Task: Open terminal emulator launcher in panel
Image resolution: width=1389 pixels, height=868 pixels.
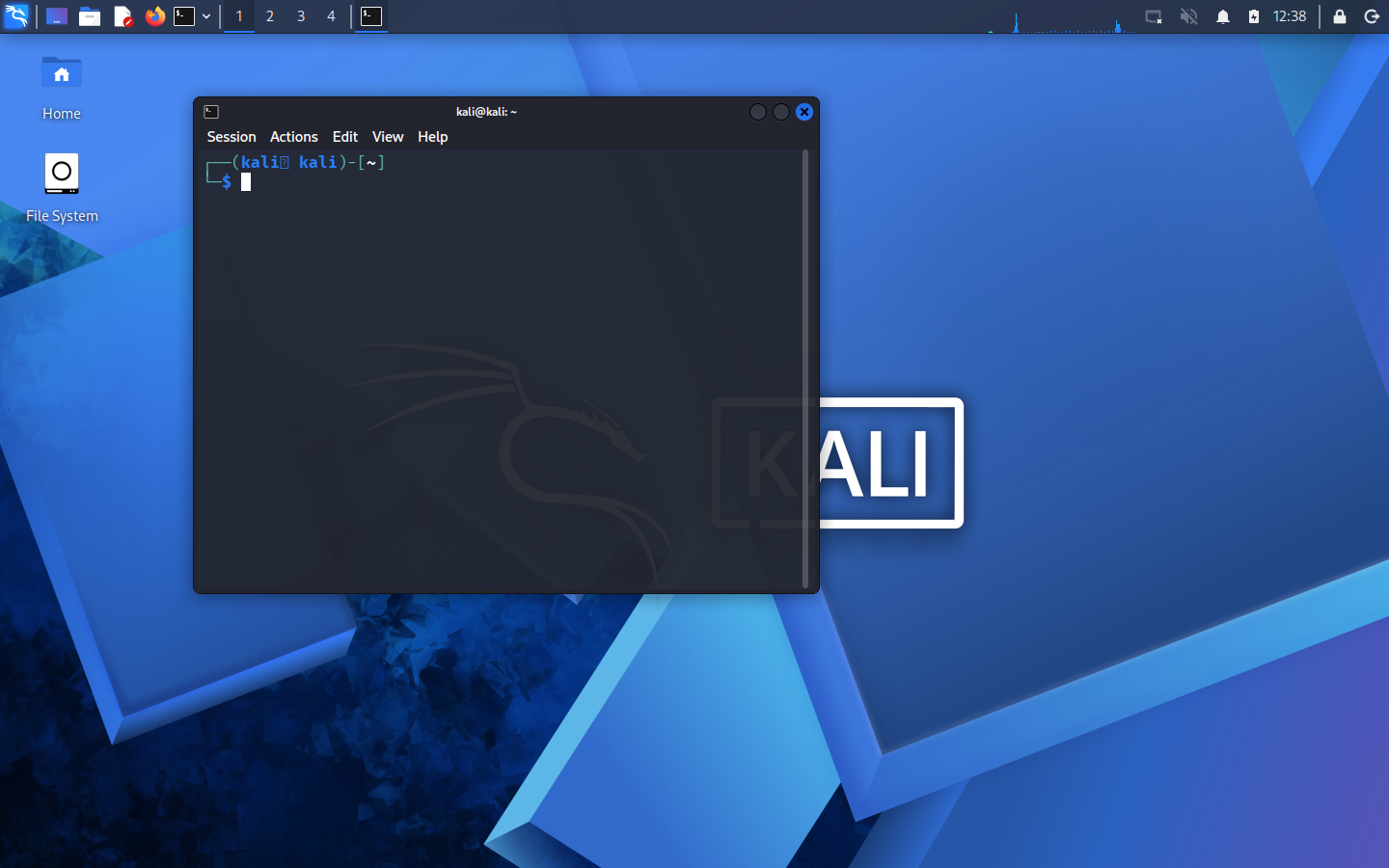Action: pos(184,16)
